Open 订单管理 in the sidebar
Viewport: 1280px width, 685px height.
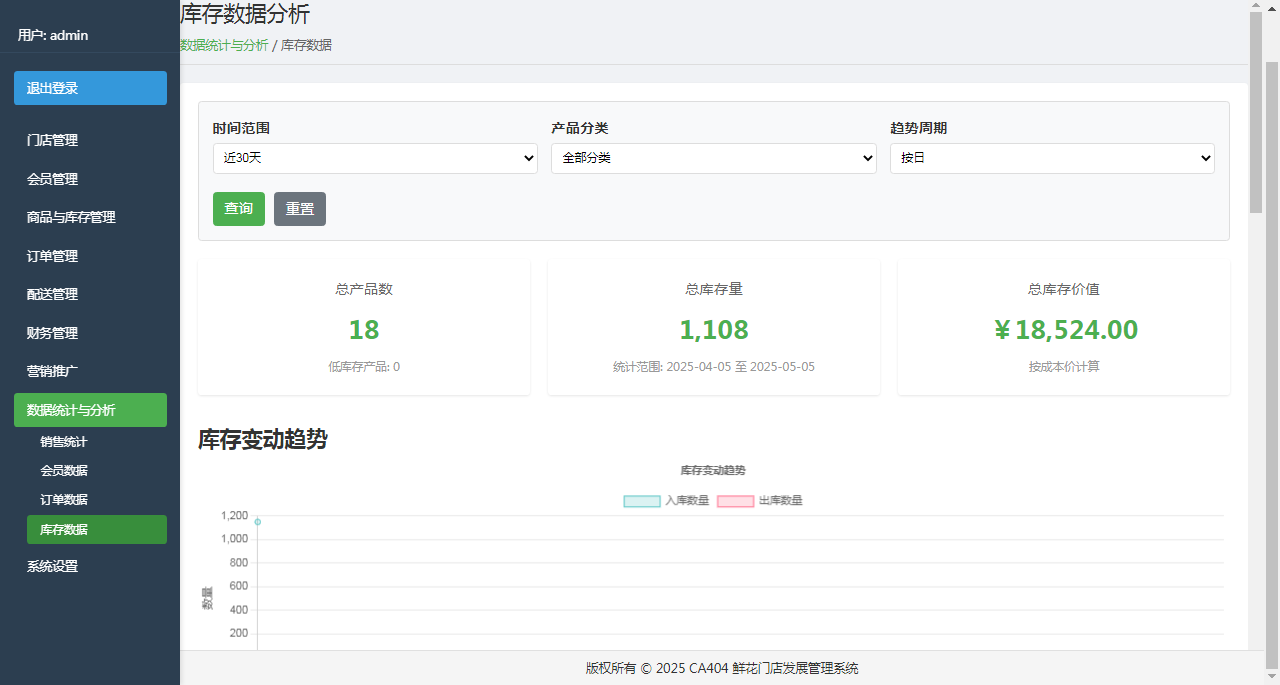click(90, 257)
